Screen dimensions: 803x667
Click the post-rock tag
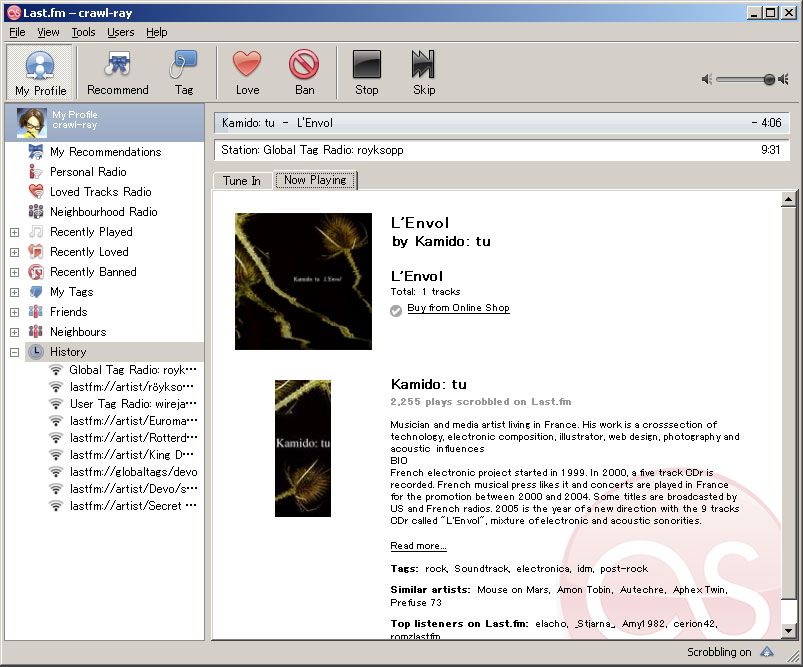tap(624, 569)
